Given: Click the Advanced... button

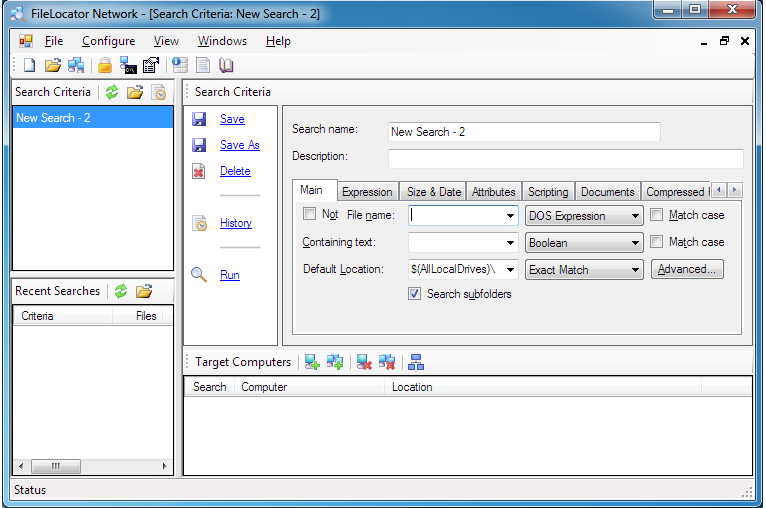Looking at the screenshot, I should coord(687,269).
